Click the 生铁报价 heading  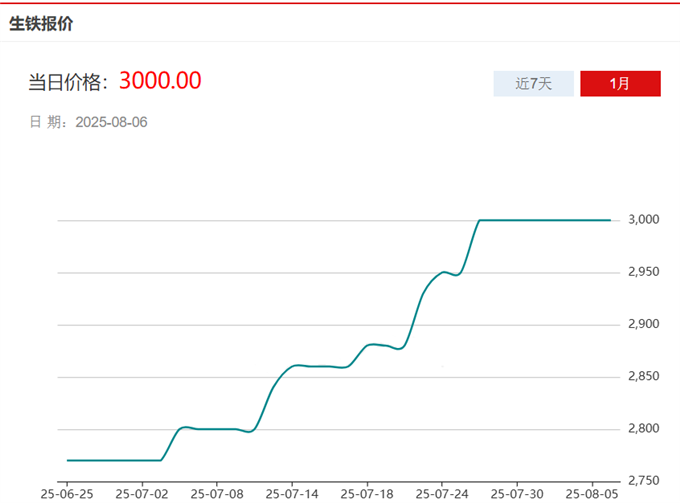(x=41, y=24)
